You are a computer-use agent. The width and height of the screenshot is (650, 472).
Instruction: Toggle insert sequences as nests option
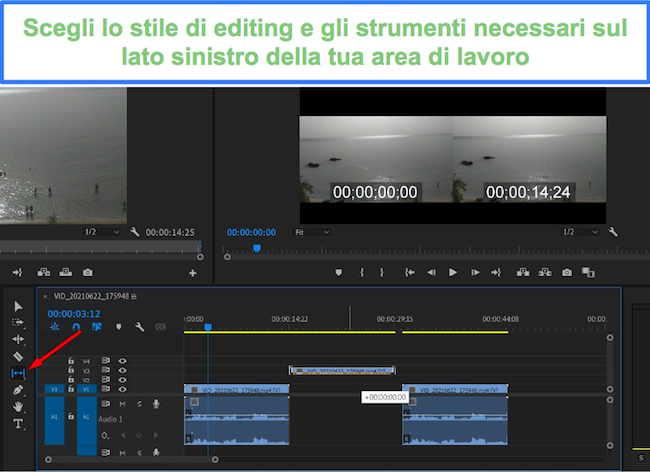(55, 327)
